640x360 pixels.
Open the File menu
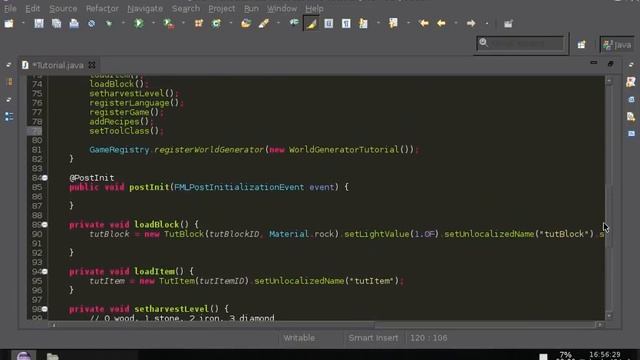pyautogui.click(x=10, y=8)
